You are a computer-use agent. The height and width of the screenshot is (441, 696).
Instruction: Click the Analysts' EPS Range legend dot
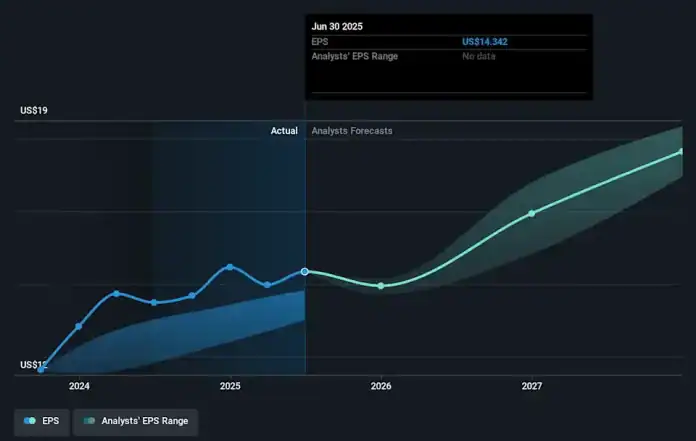(x=90, y=421)
